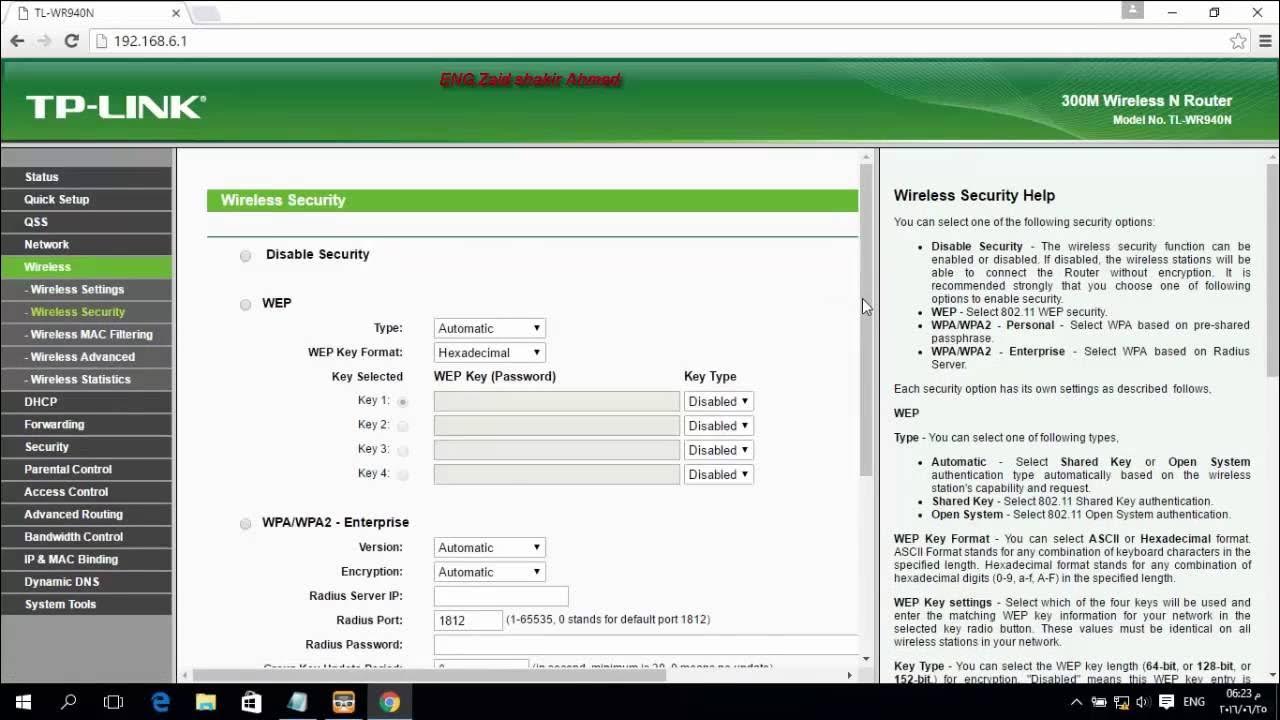Open Security menu item

(86, 447)
